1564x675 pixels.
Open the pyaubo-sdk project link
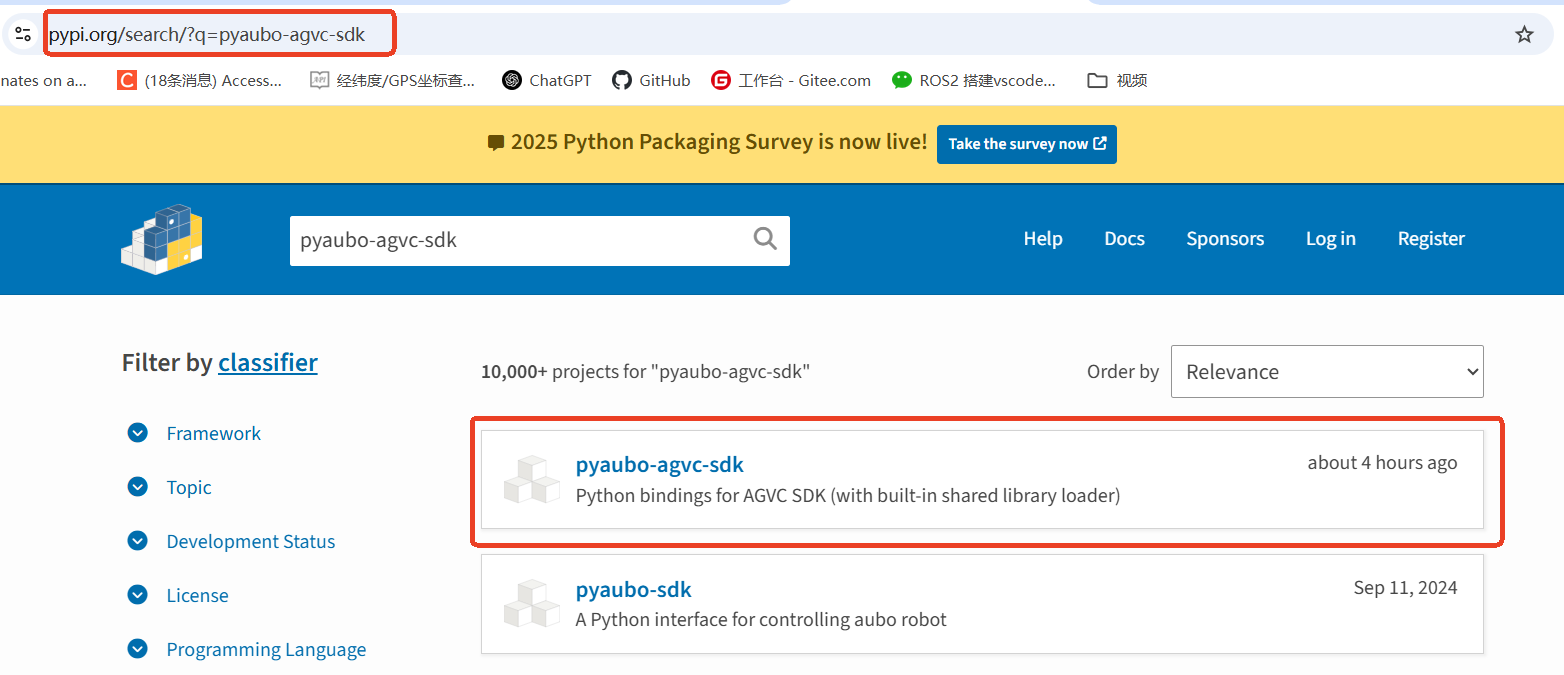[633, 589]
